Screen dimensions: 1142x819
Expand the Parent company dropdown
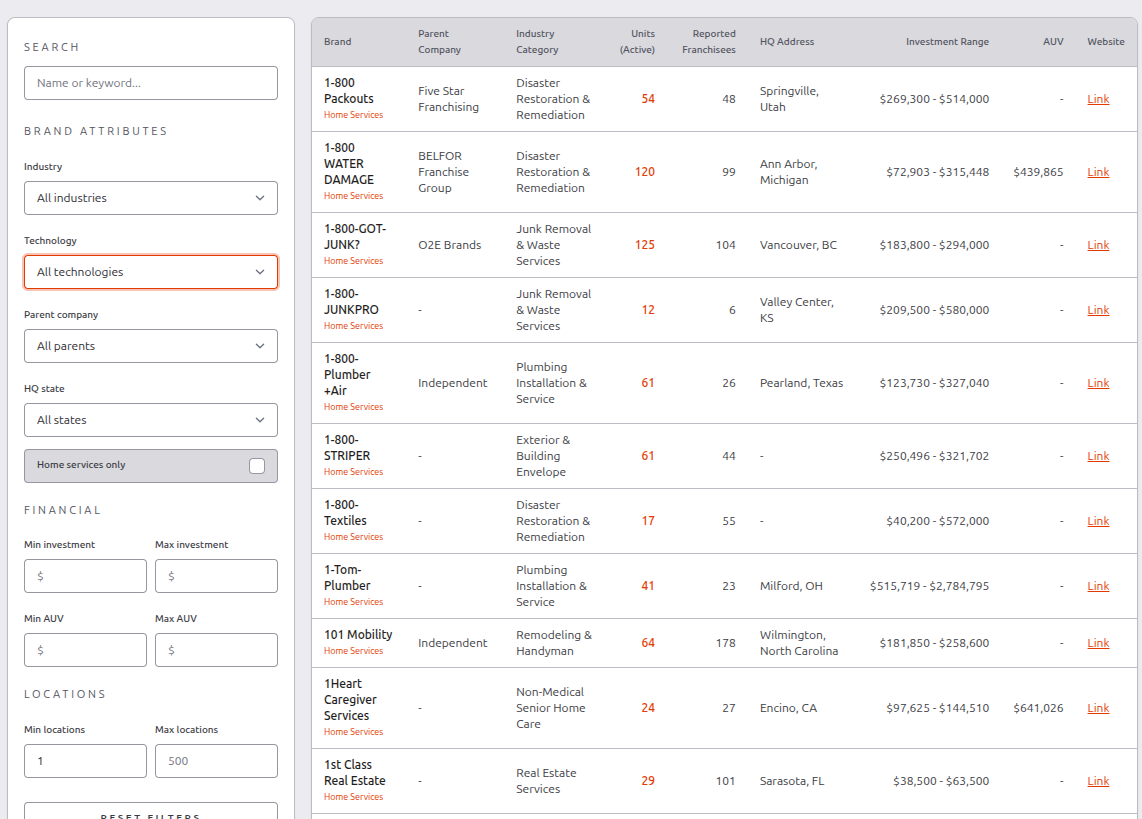click(x=150, y=346)
